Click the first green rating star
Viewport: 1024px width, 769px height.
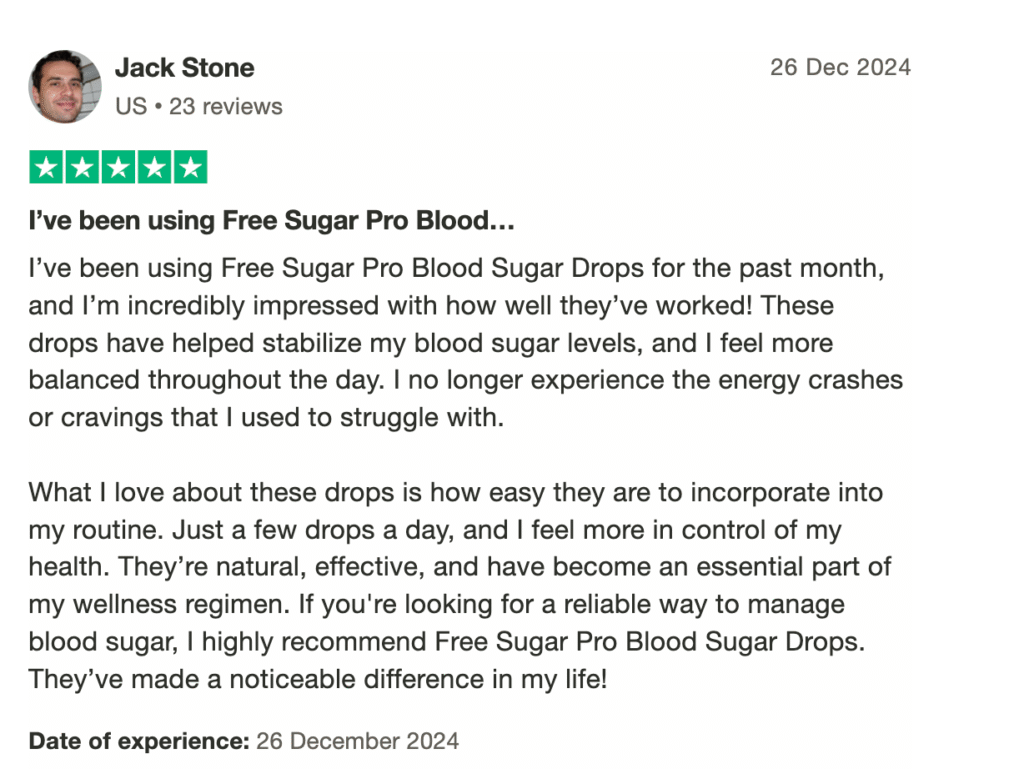(45, 168)
